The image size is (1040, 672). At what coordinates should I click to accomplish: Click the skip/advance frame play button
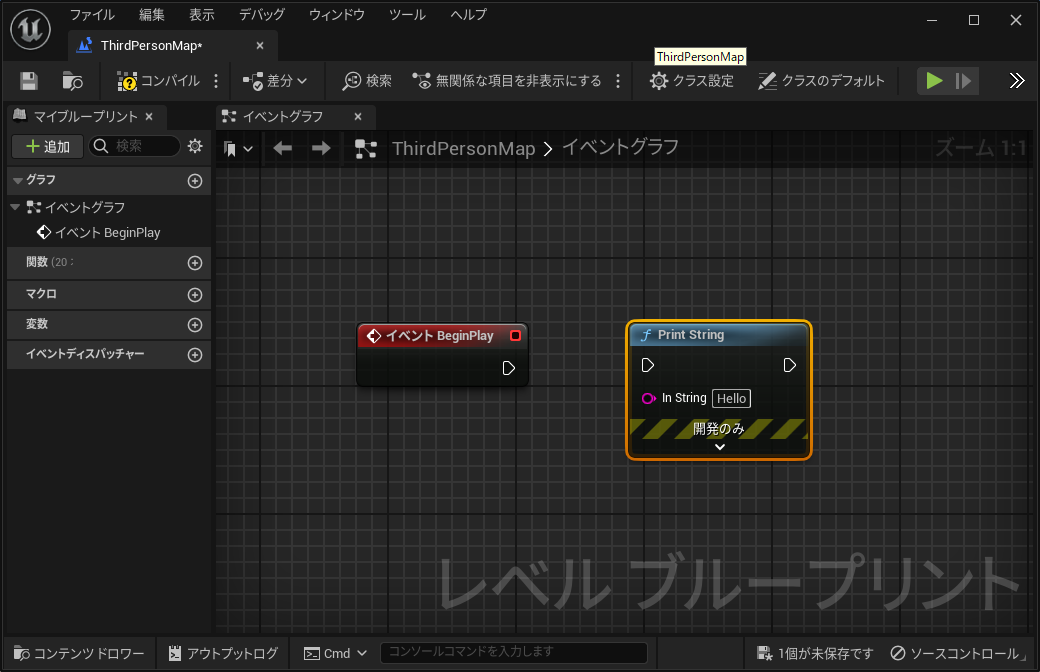point(964,81)
